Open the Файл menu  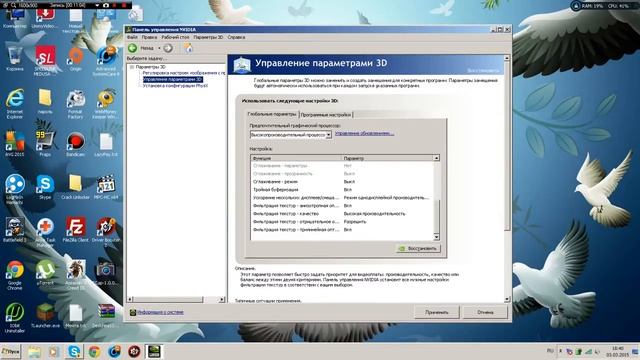click(x=132, y=37)
